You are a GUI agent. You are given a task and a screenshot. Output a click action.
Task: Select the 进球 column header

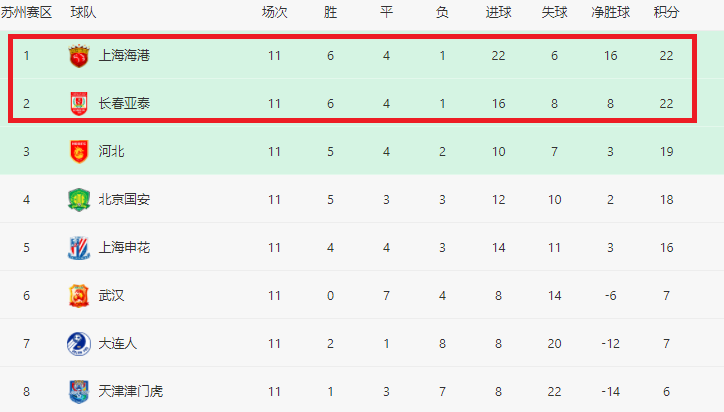(498, 12)
